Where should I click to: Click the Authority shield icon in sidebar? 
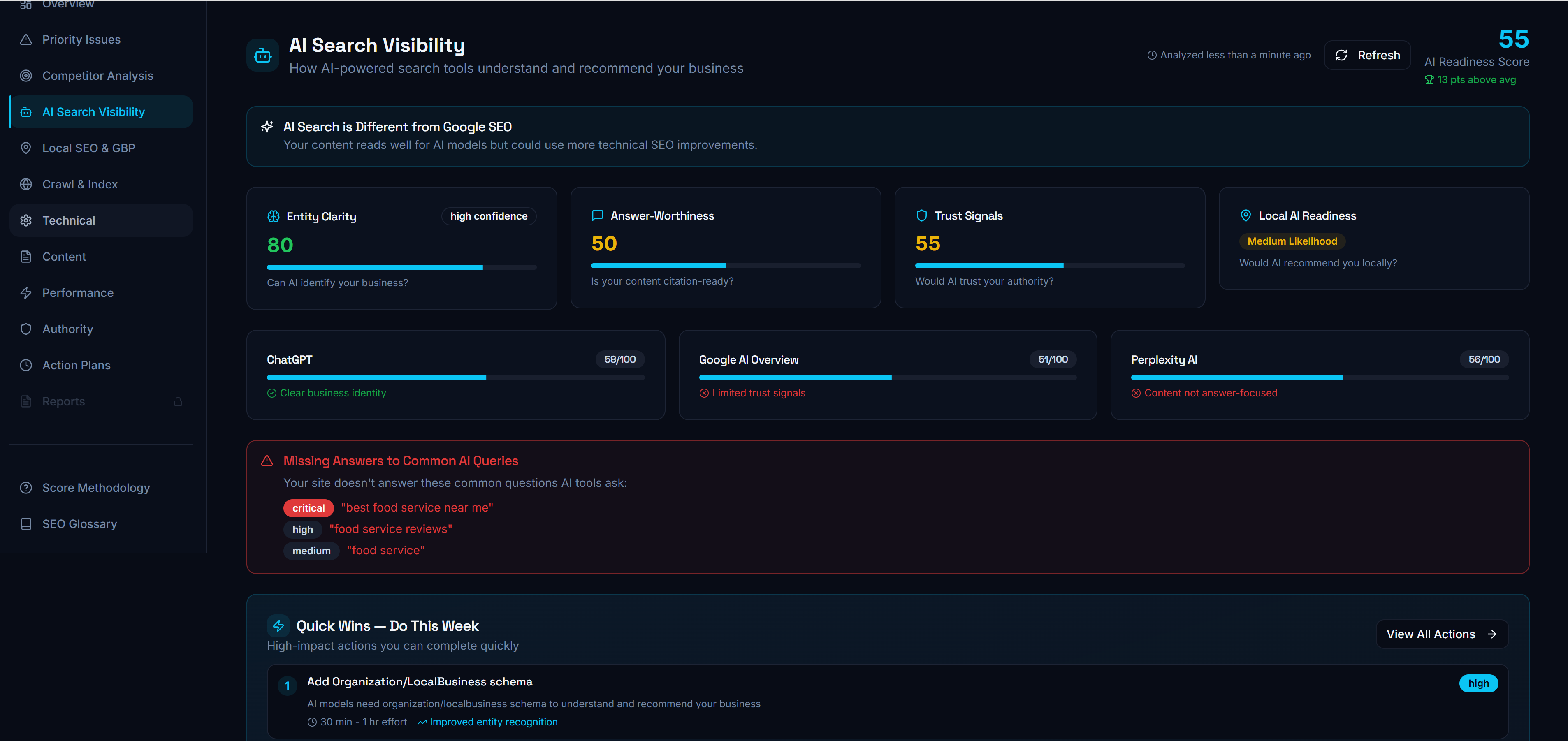tap(26, 329)
